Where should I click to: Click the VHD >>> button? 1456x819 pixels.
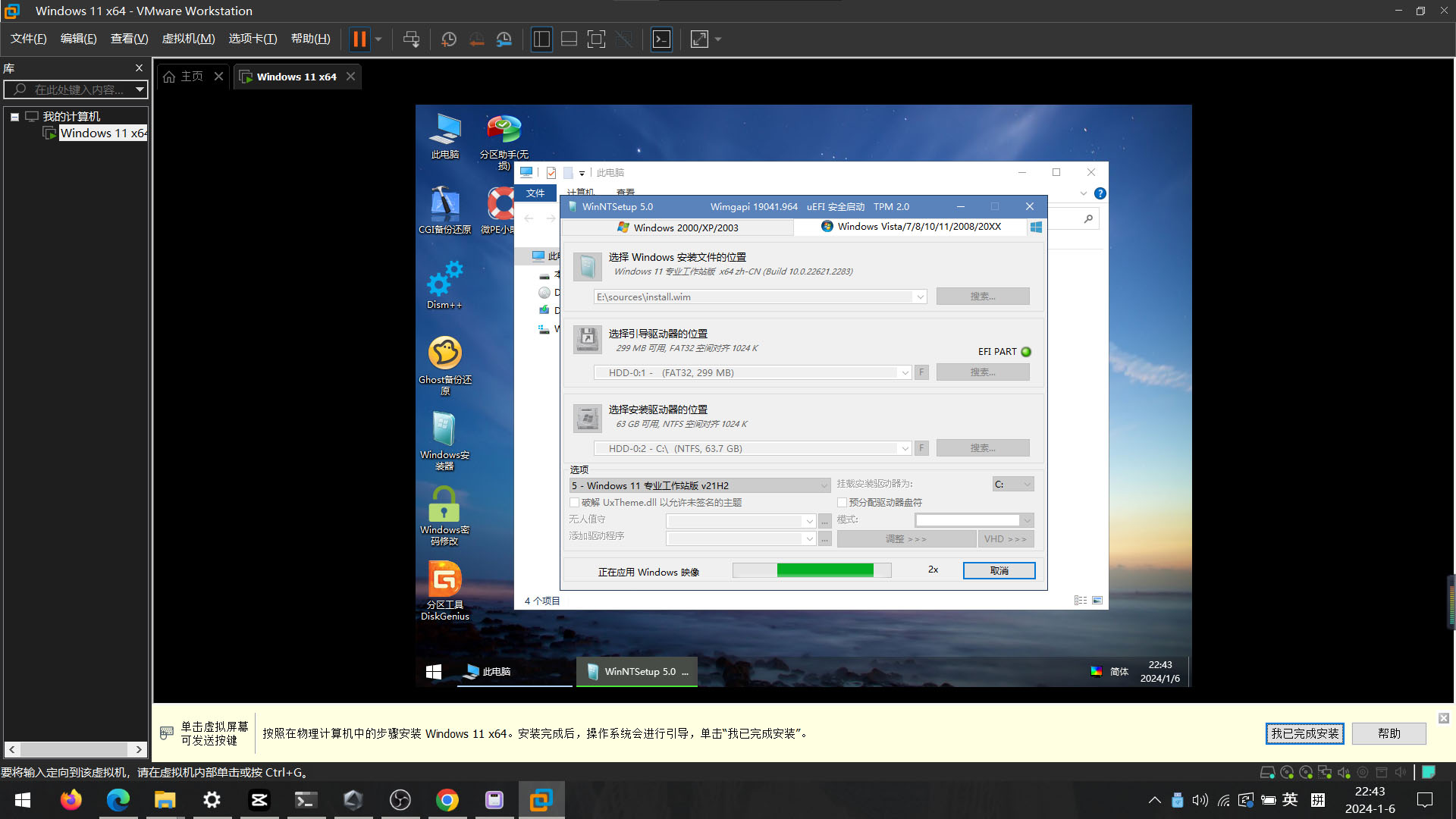[x=1006, y=539]
